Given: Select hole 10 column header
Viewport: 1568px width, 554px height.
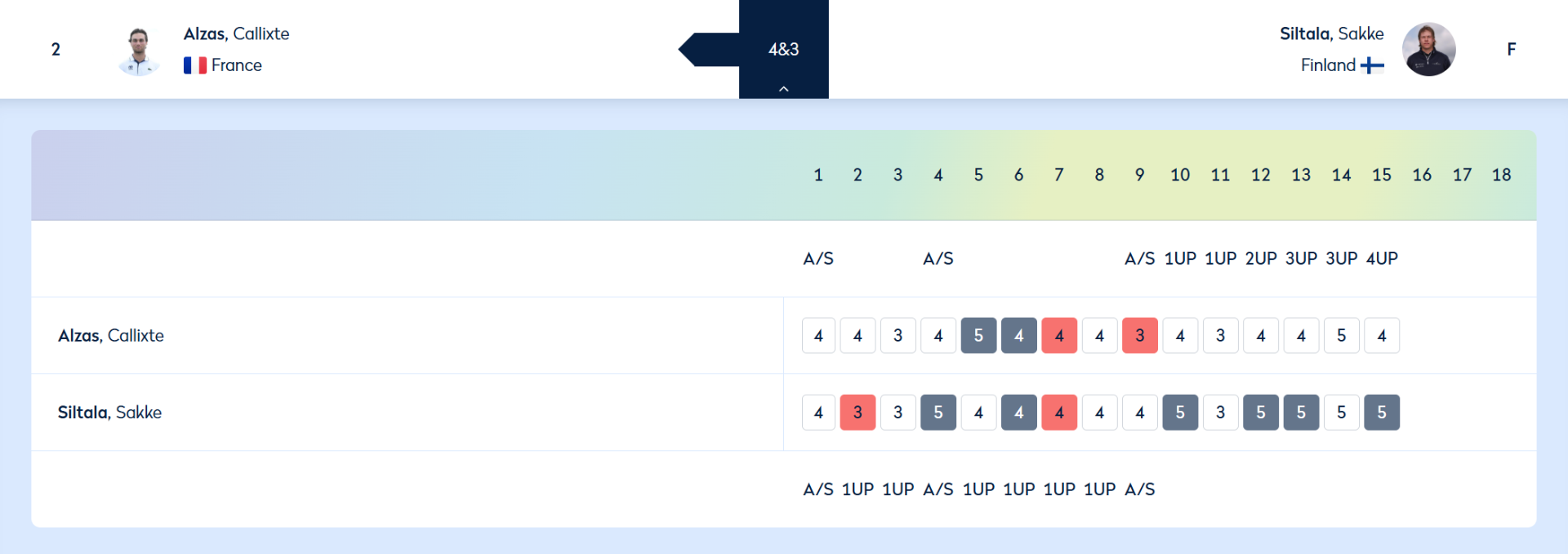Looking at the screenshot, I should pyautogui.click(x=1180, y=175).
